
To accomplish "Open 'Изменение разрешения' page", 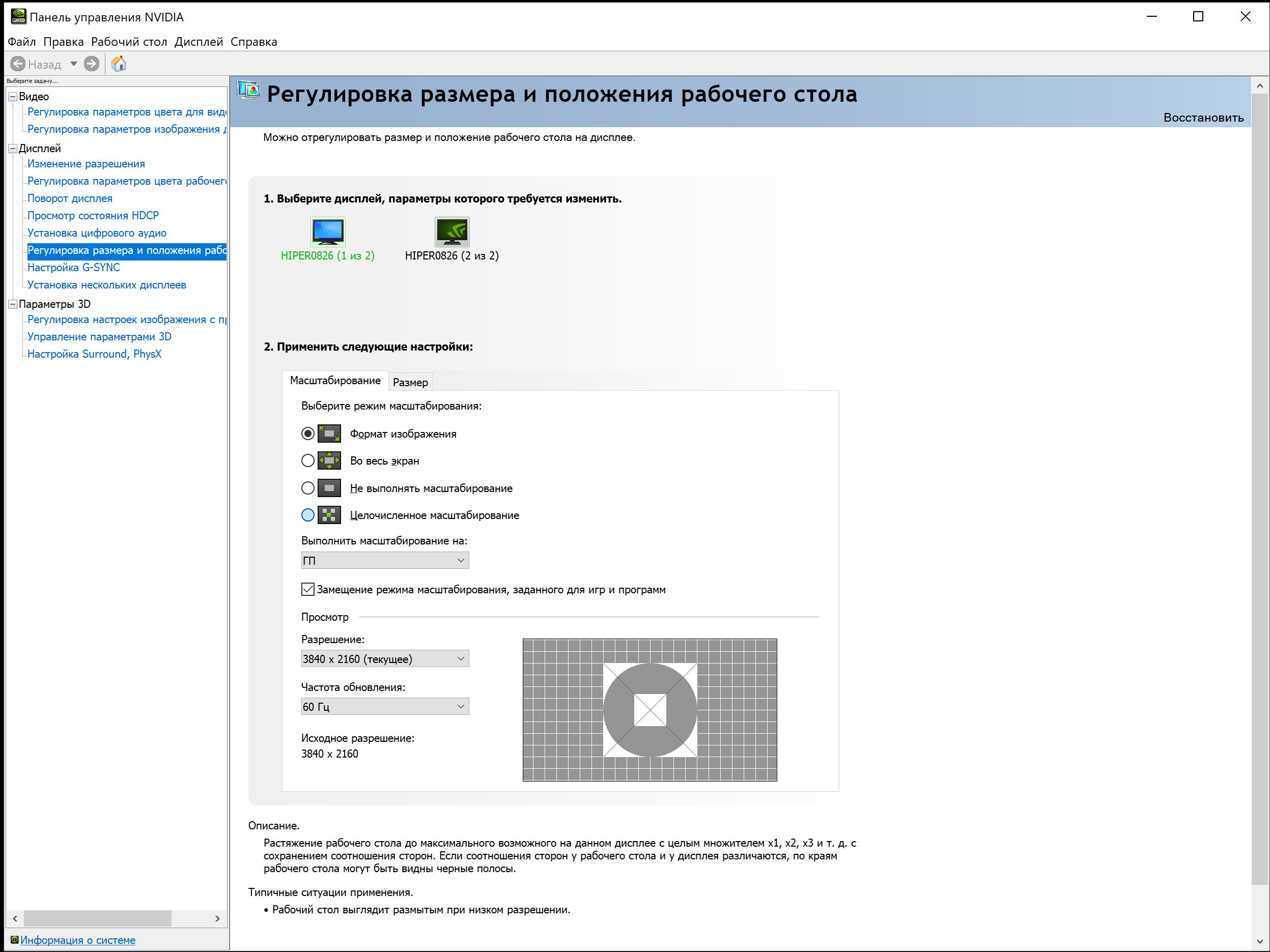I will (x=86, y=164).
